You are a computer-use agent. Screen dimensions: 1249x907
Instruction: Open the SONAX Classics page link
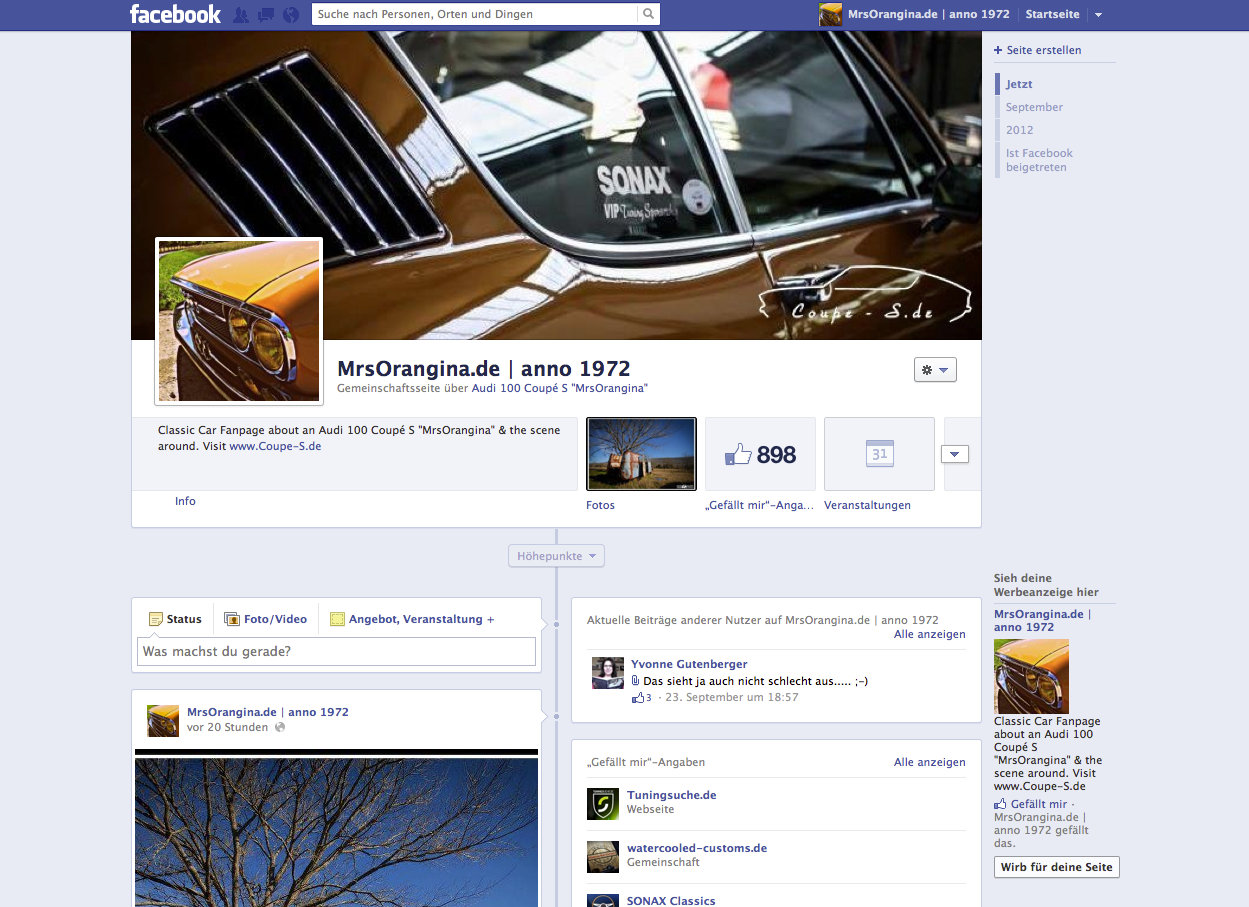tap(671, 900)
